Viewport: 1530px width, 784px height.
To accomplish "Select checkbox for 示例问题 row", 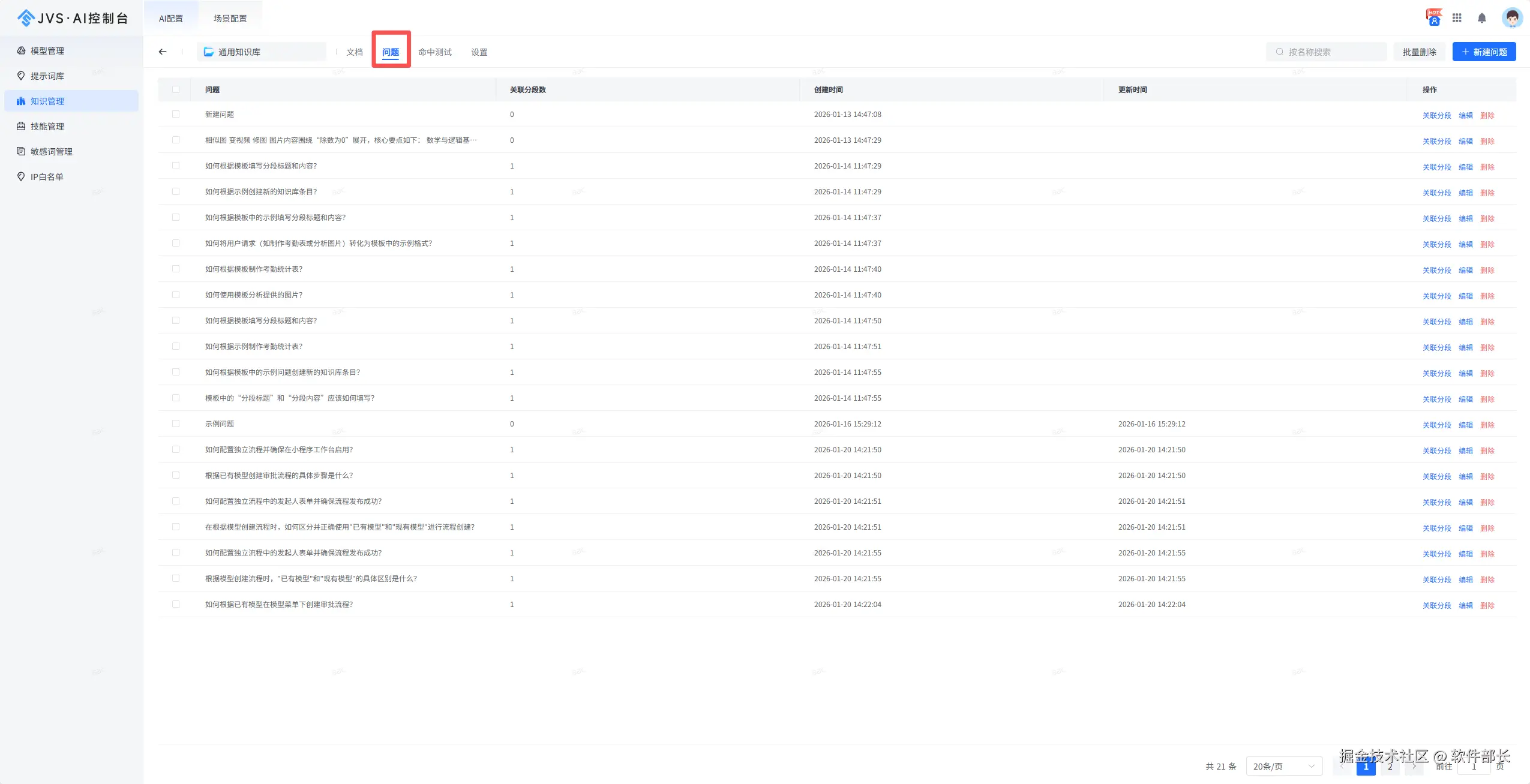I will tap(176, 423).
